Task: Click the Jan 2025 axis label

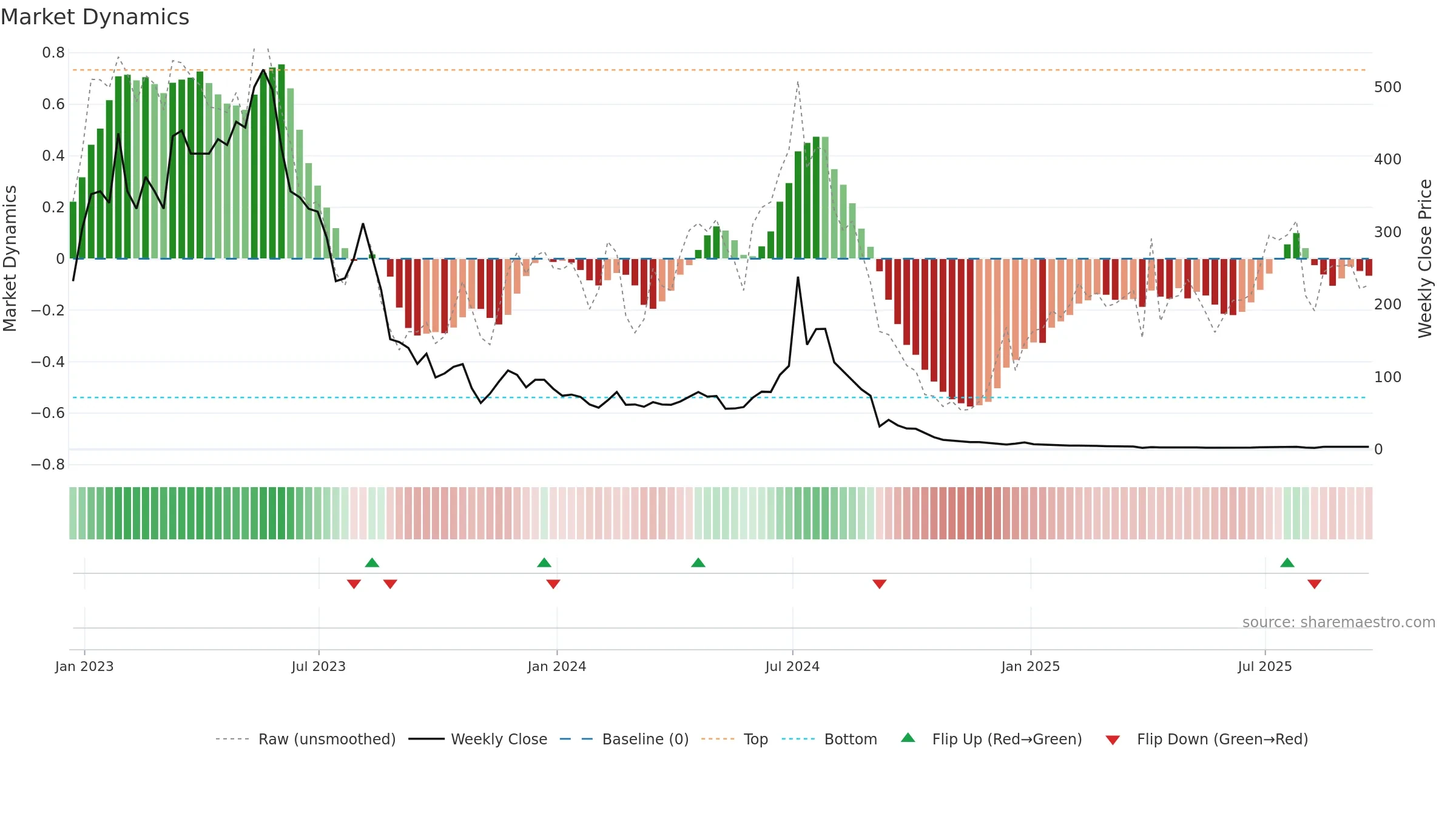Action: pos(1031,666)
